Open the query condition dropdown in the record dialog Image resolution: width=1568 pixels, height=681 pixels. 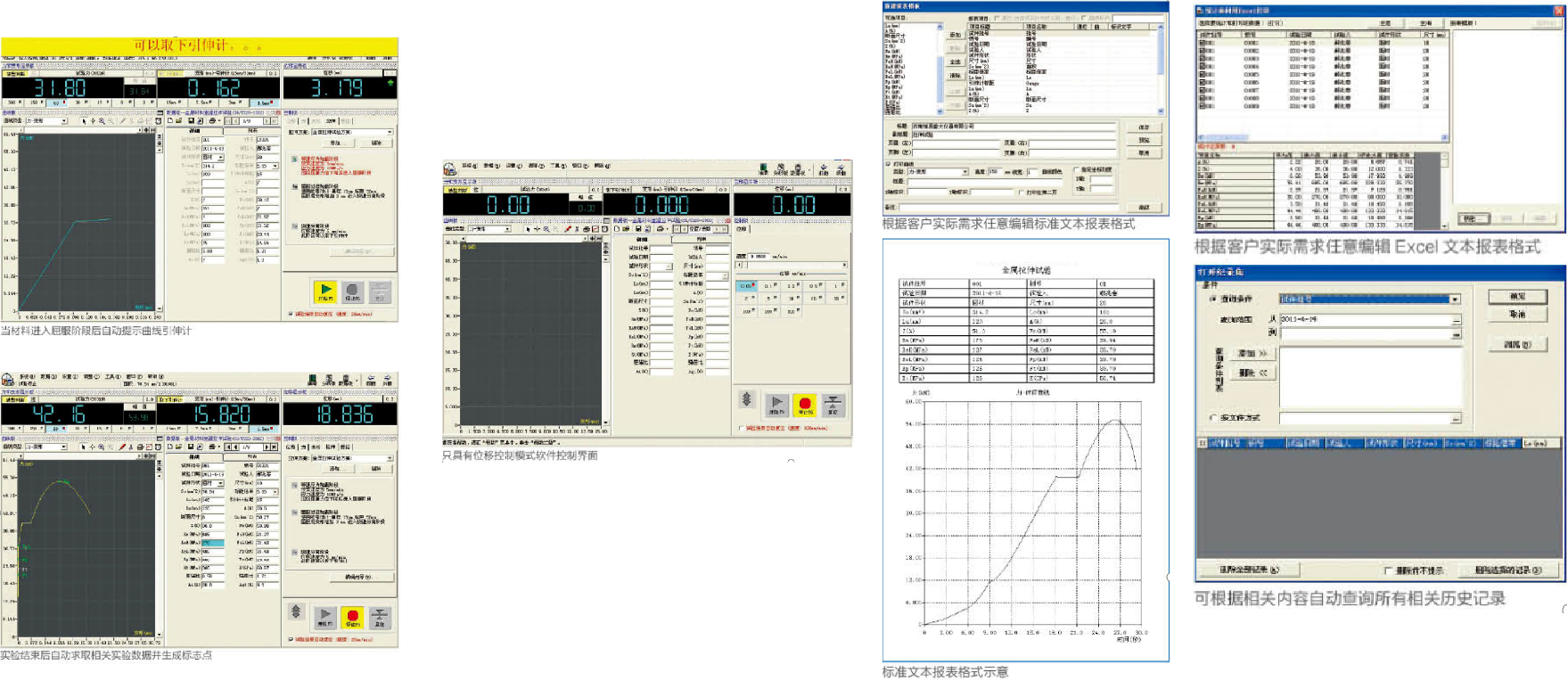(1455, 299)
